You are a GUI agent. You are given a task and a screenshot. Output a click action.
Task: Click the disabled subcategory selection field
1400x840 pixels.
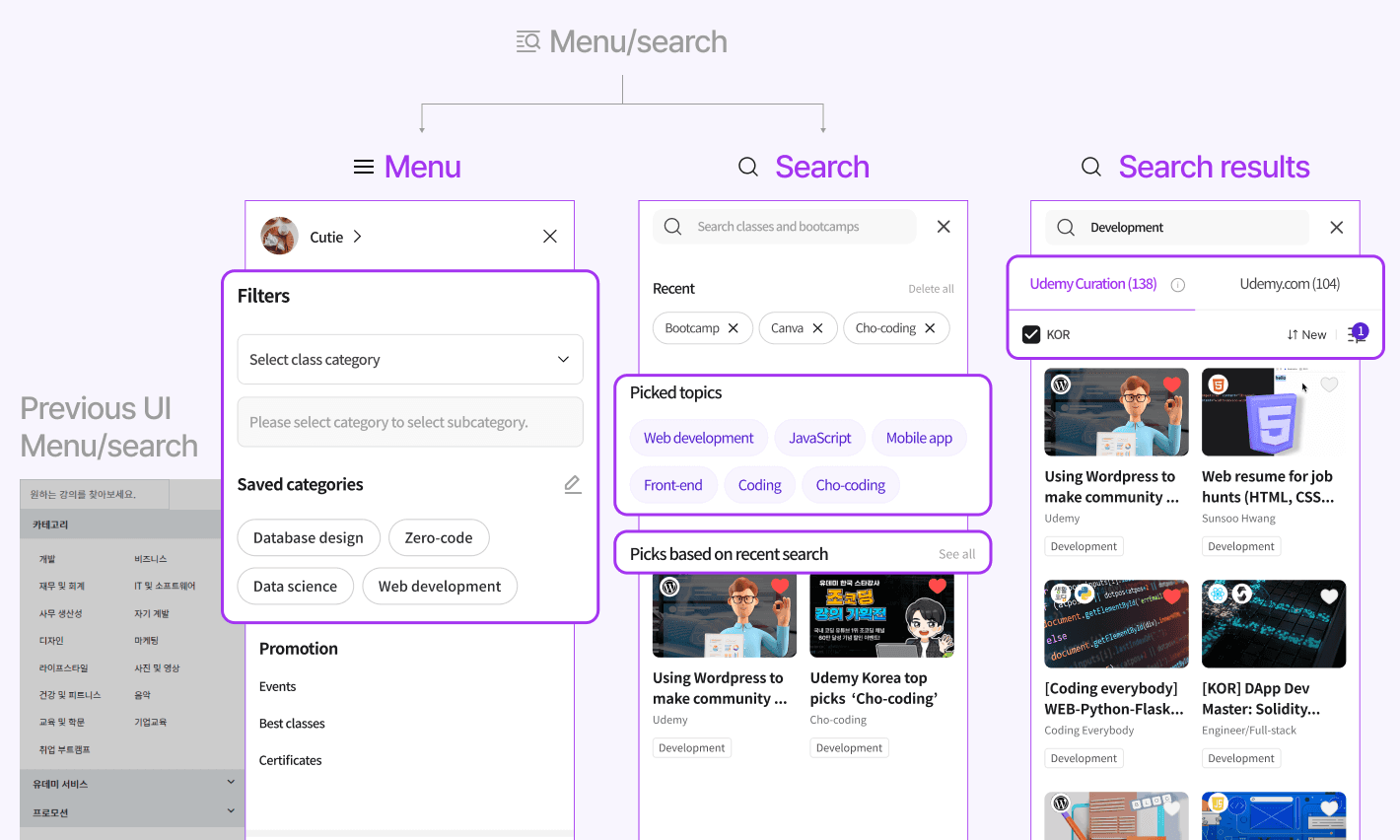[x=410, y=422]
